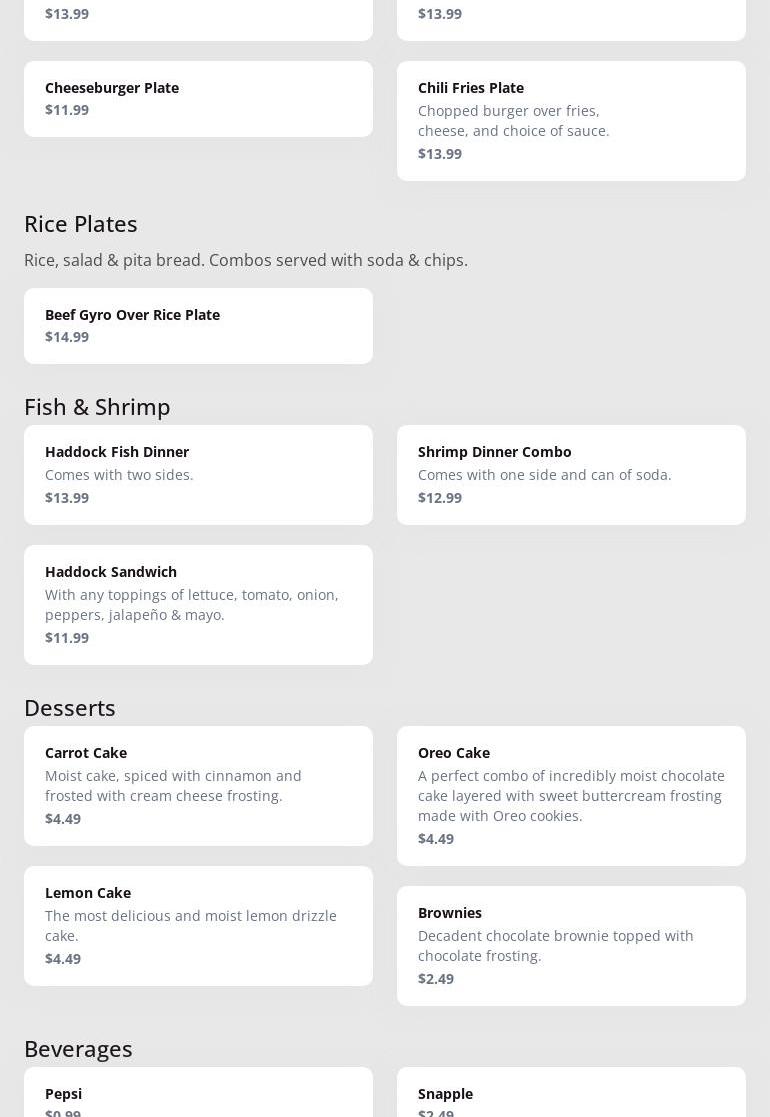The height and width of the screenshot is (1117, 770).
Task: Click the Beverages section heading
Action: click(78, 1049)
